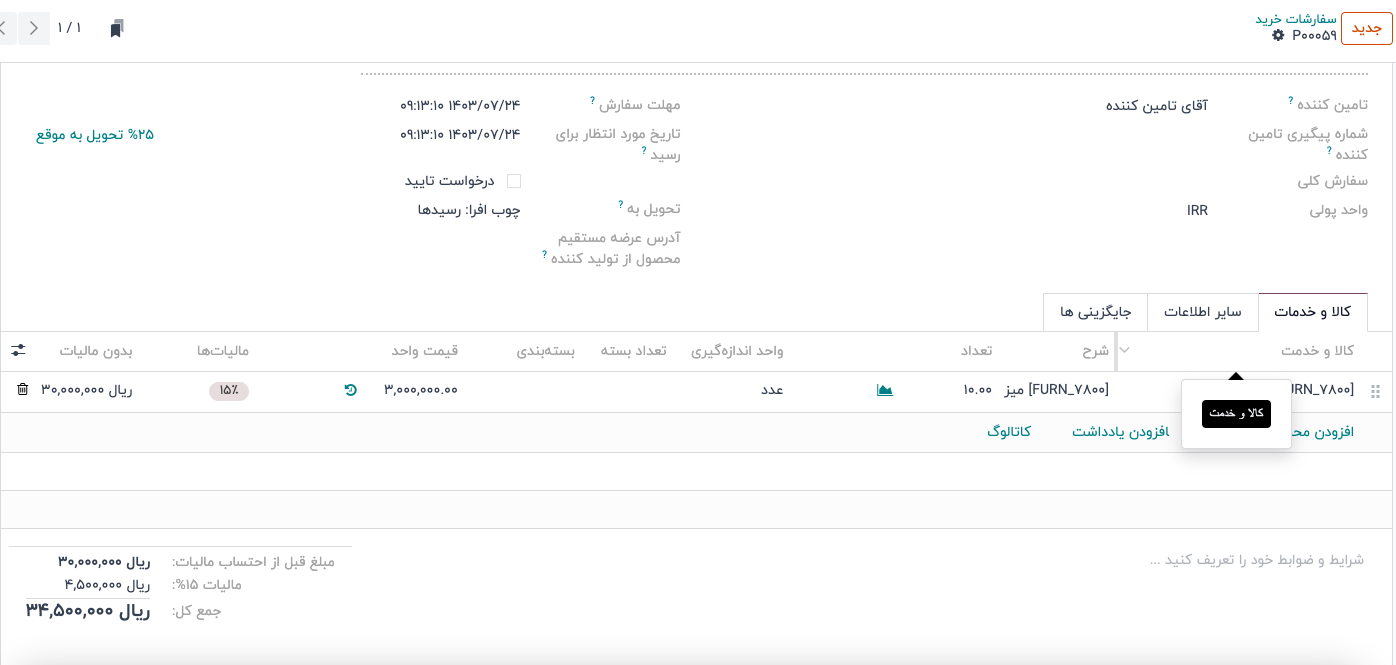The image size is (1396, 665).
Task: Click the جدید button
Action: pyautogui.click(x=1366, y=28)
